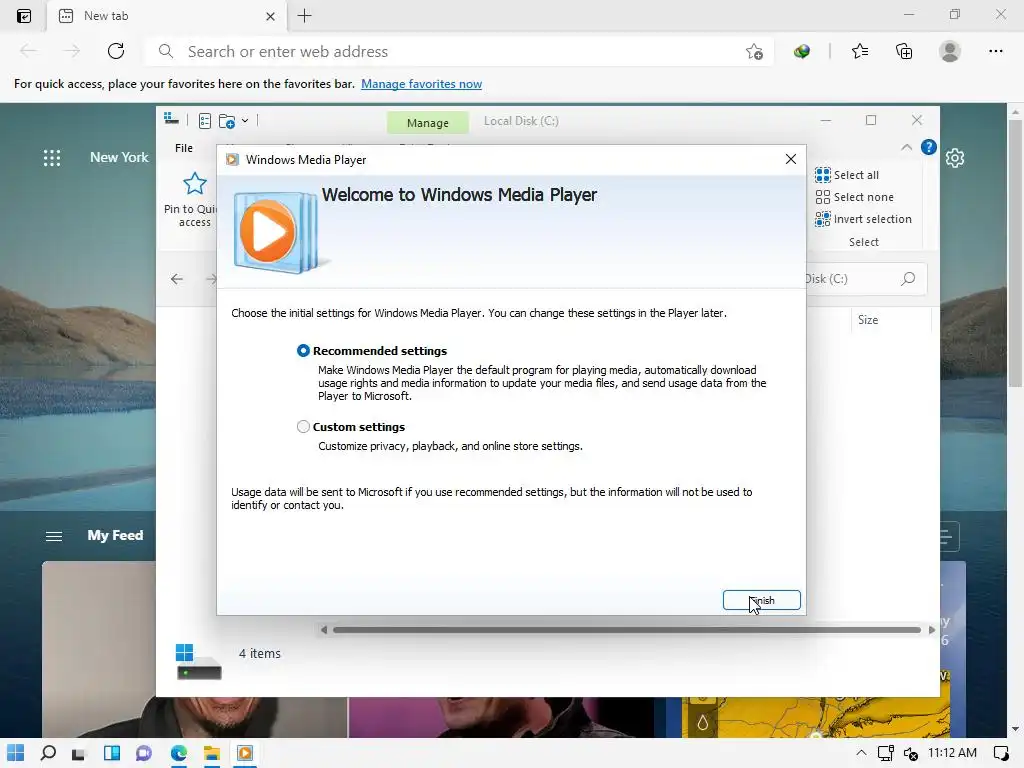Viewport: 1024px width, 768px height.
Task: Click the network tray icon
Action: pos(886,754)
